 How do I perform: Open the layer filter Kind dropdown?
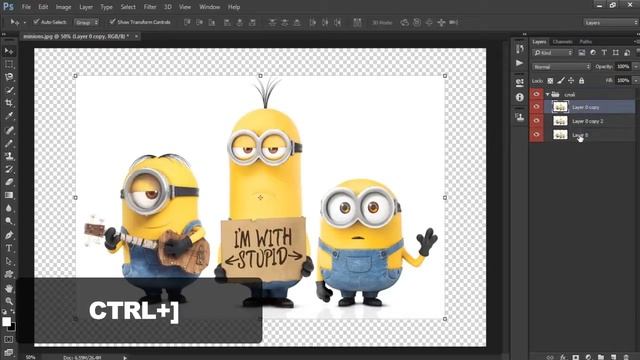coord(553,53)
